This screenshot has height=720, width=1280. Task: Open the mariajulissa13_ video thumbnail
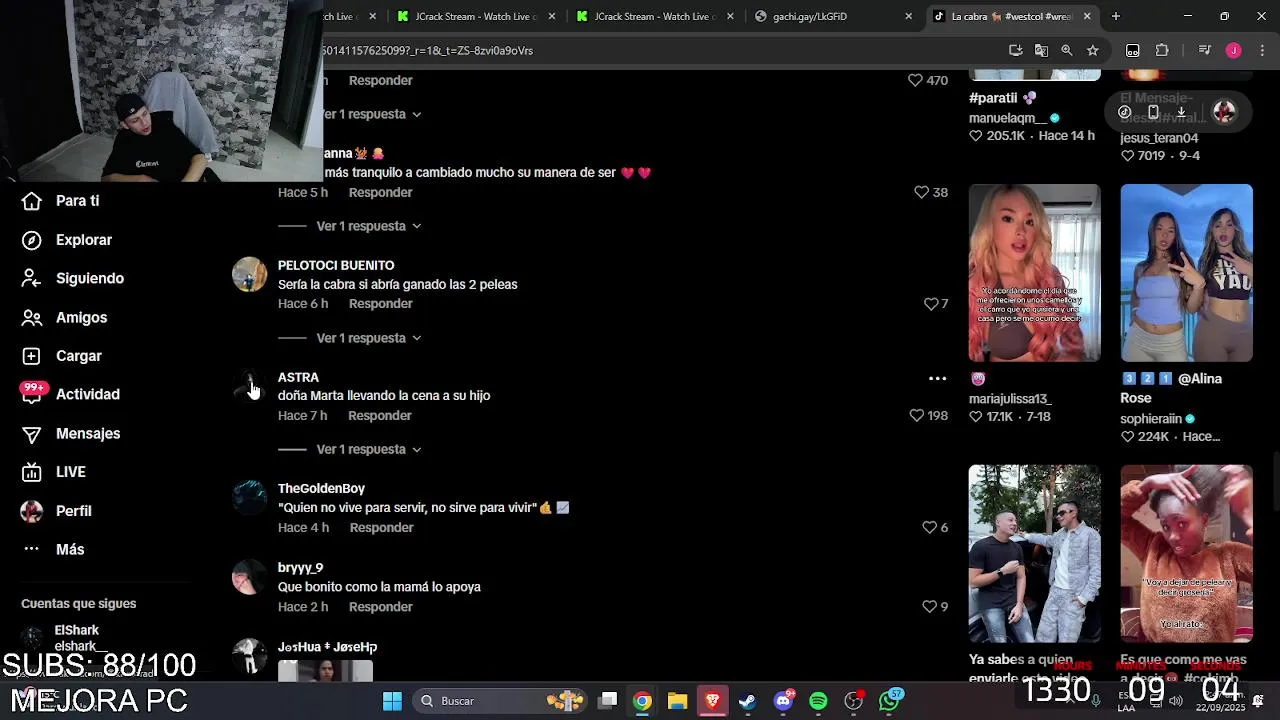pos(1034,272)
